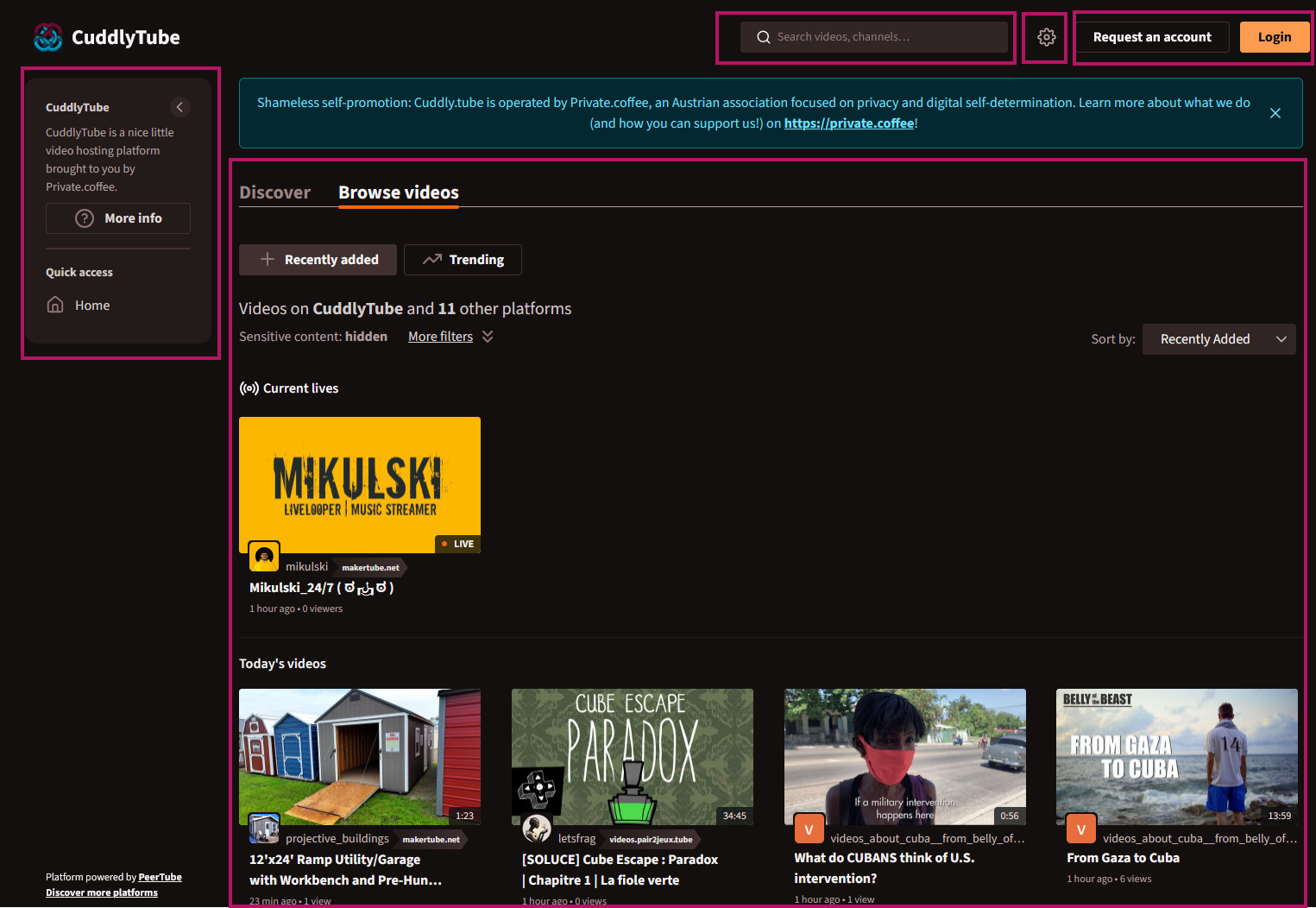
Task: Open the Sort by Recently Added dropdown
Action: pyautogui.click(x=1218, y=339)
